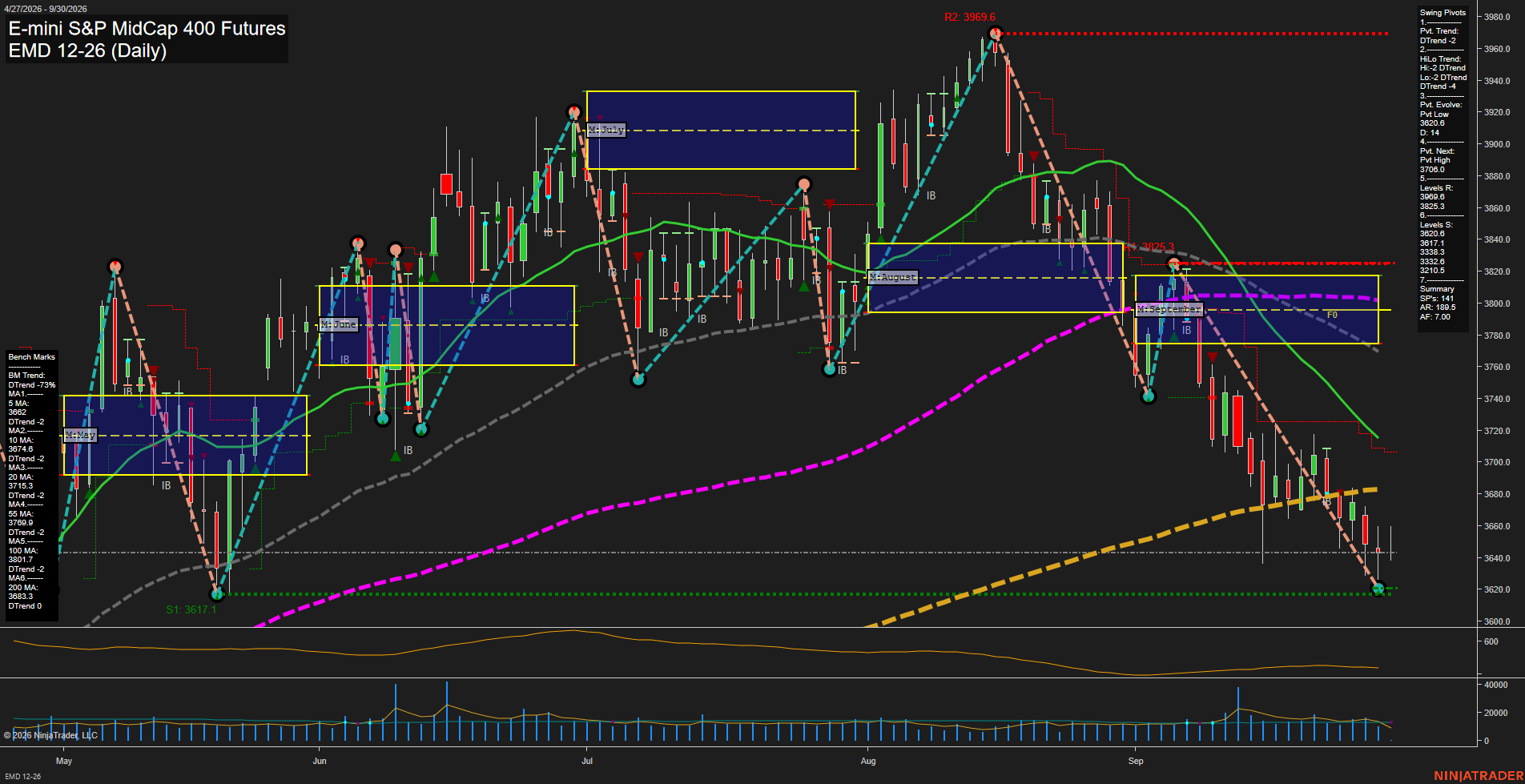Click the '600' indicator axis label

pyautogui.click(x=1491, y=641)
